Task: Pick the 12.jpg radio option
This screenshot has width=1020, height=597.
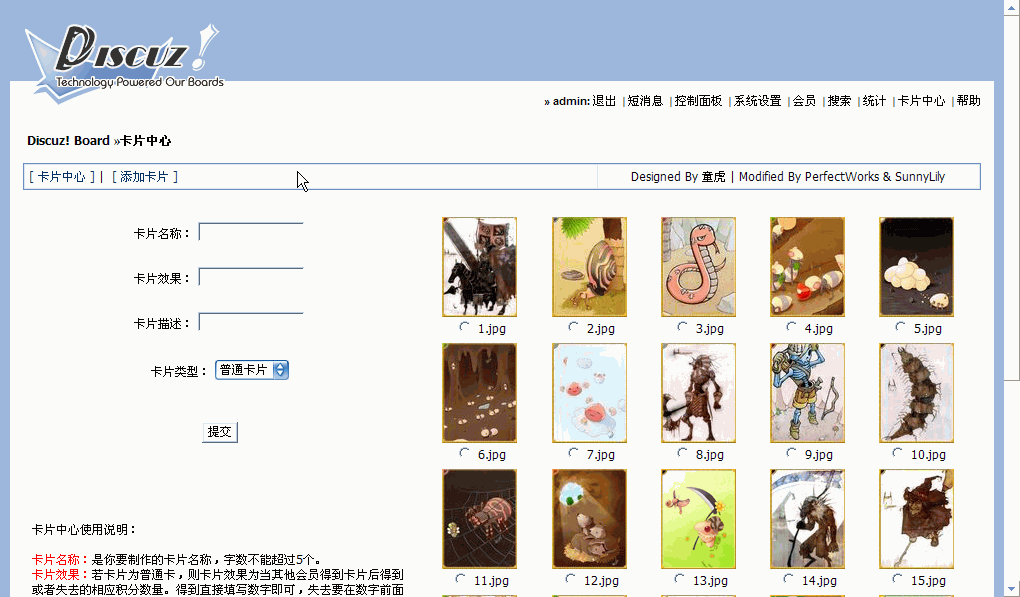Action: tap(570, 579)
